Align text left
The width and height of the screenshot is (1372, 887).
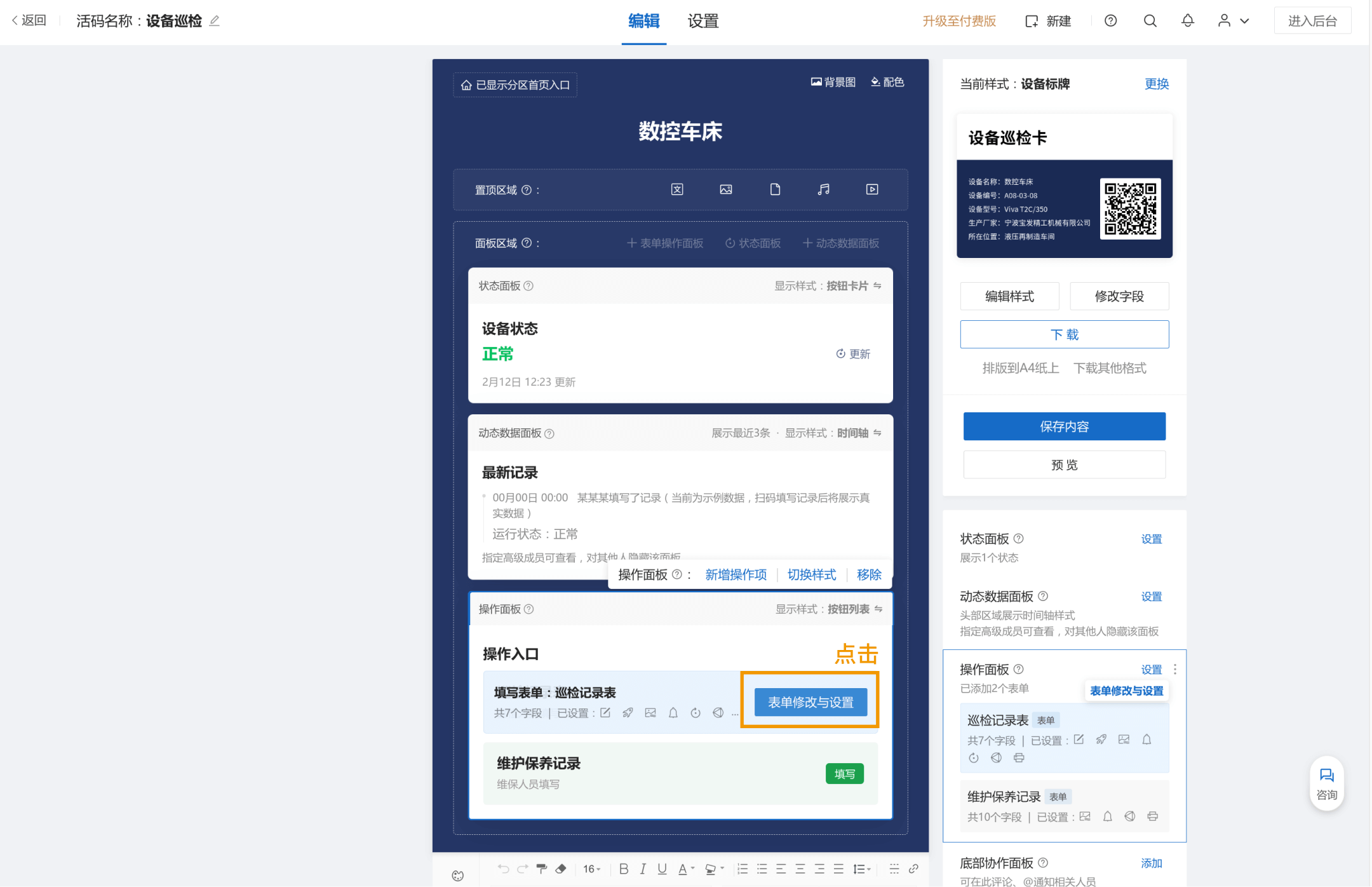[781, 869]
